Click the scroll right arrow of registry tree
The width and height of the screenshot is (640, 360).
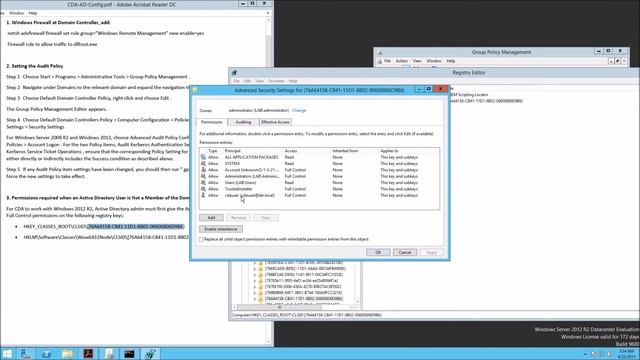click(x=352, y=307)
